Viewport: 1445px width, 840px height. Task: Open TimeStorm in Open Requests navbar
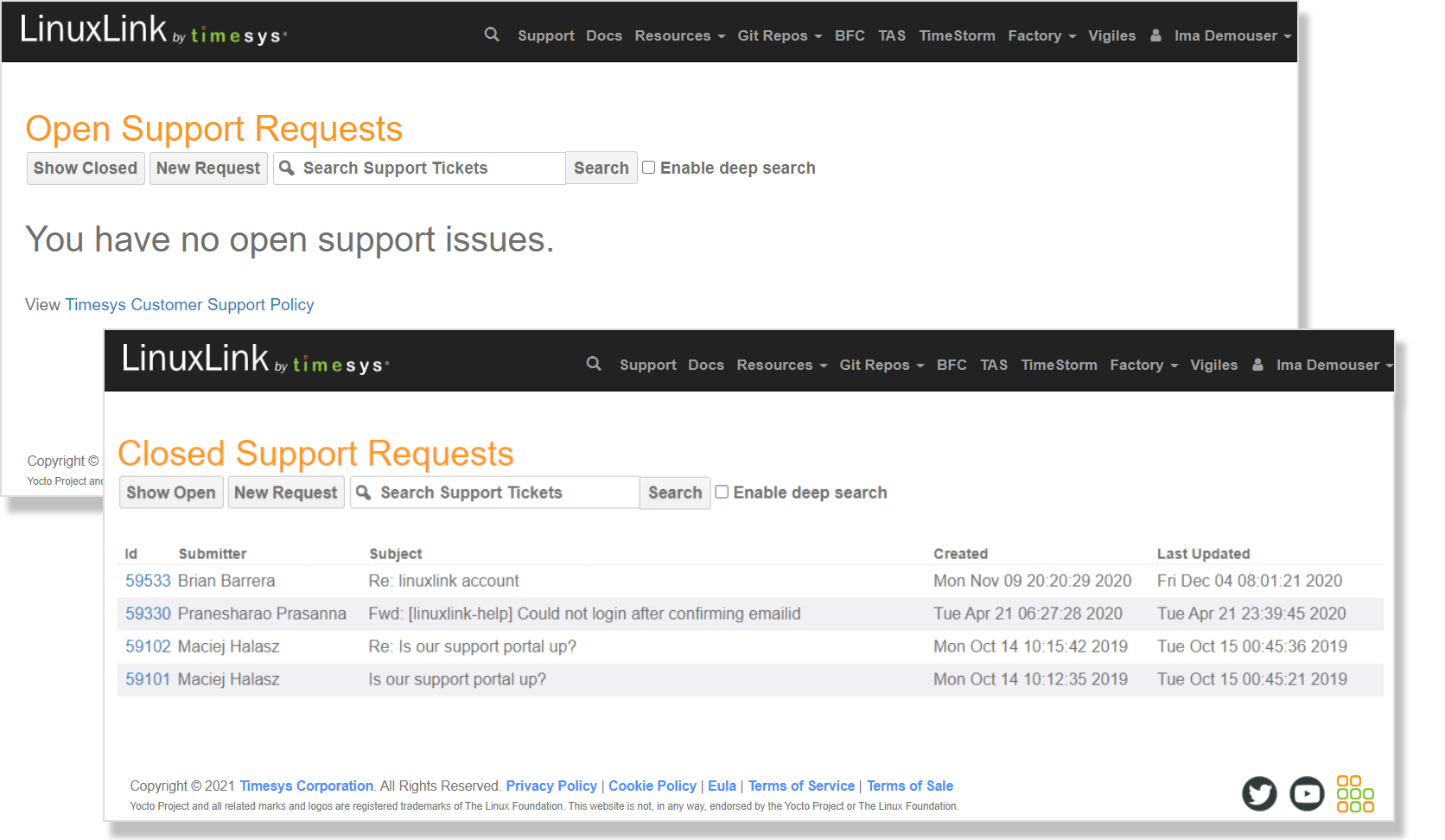click(957, 35)
